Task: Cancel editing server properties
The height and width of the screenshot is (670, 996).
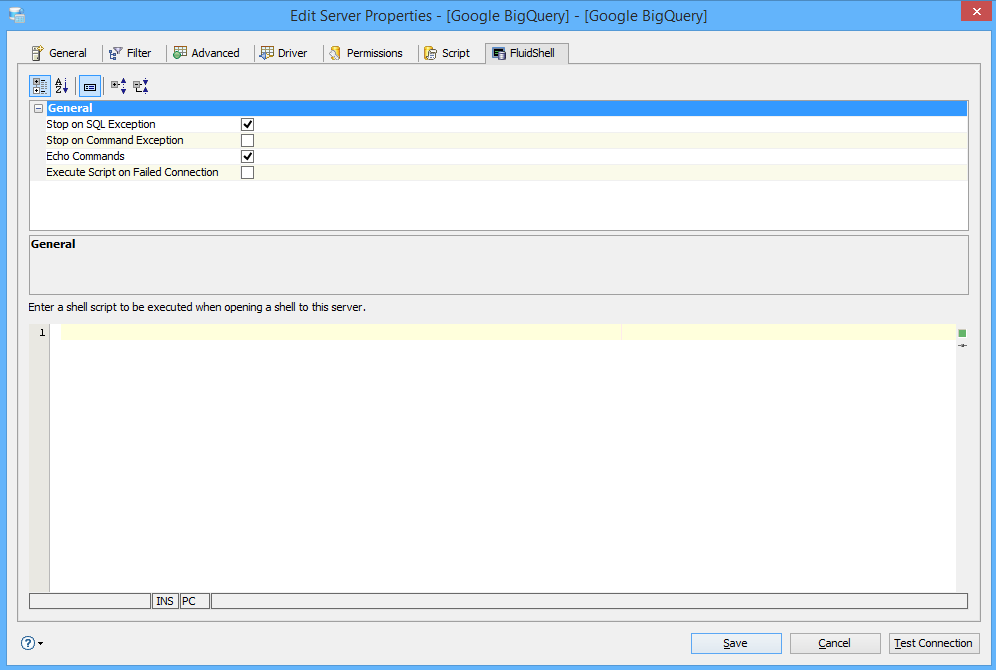Action: (835, 643)
